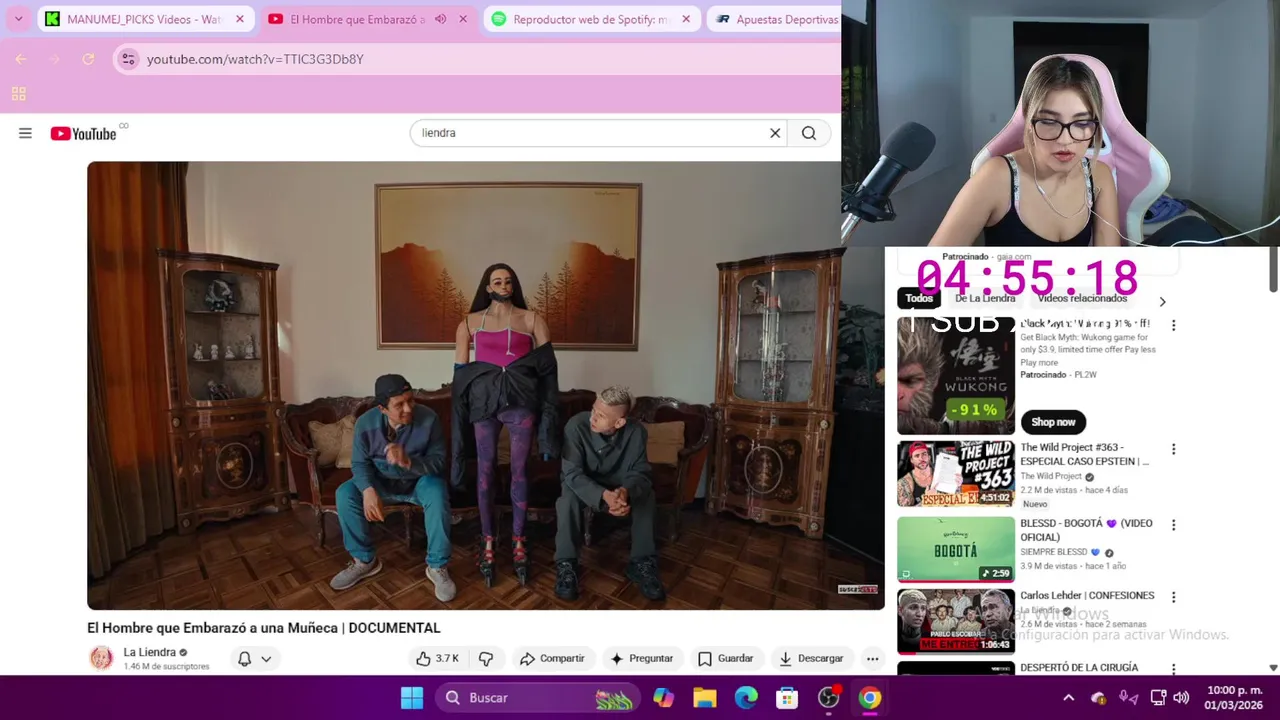Open the Windows Start menu
Screen dimensions: 1280x720
(412, 698)
